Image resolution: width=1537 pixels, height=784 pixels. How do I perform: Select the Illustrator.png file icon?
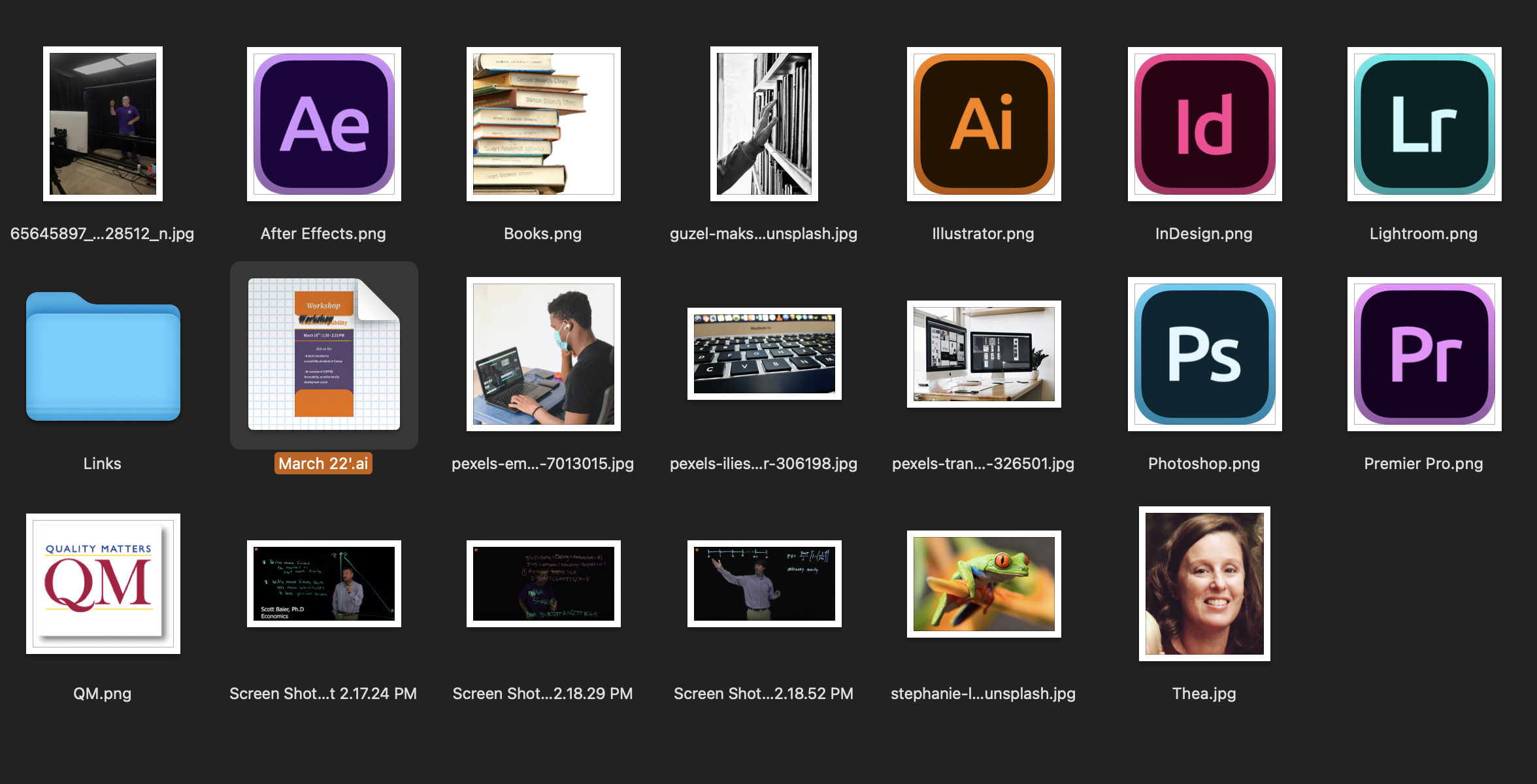[983, 124]
